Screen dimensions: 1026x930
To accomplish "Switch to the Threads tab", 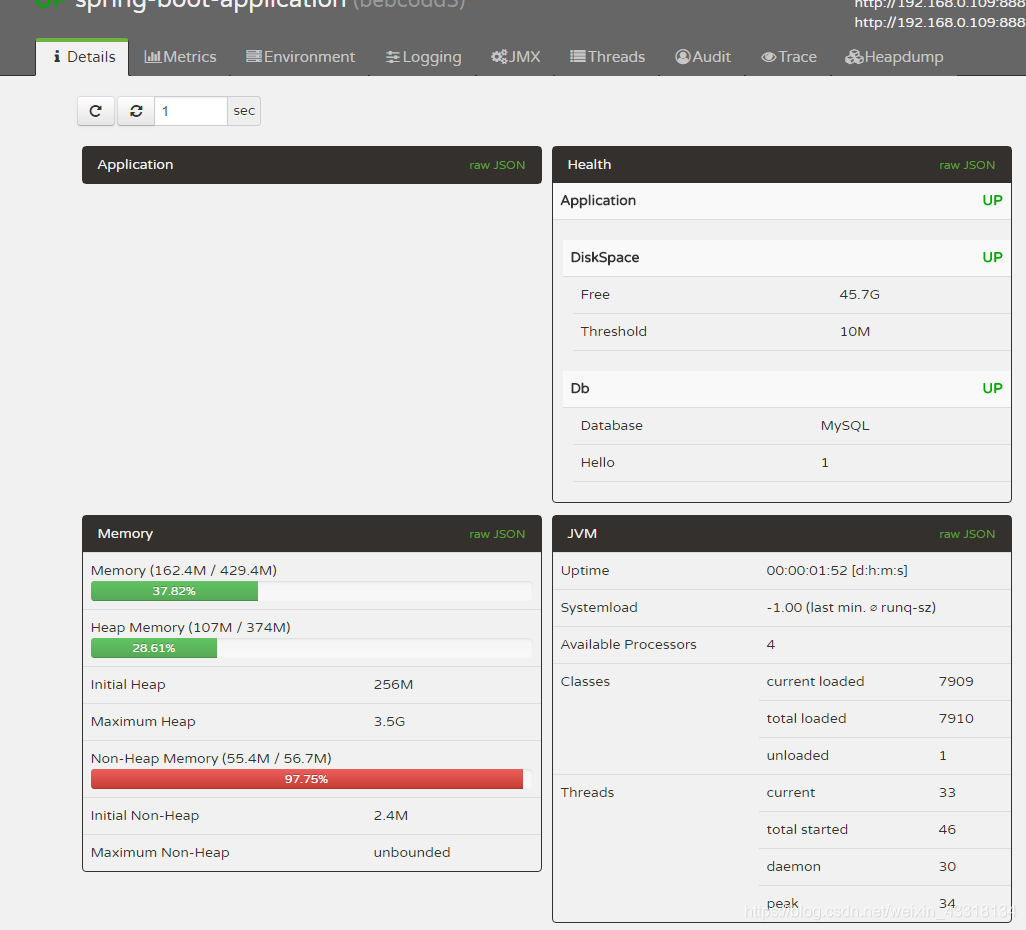I will tap(607, 57).
